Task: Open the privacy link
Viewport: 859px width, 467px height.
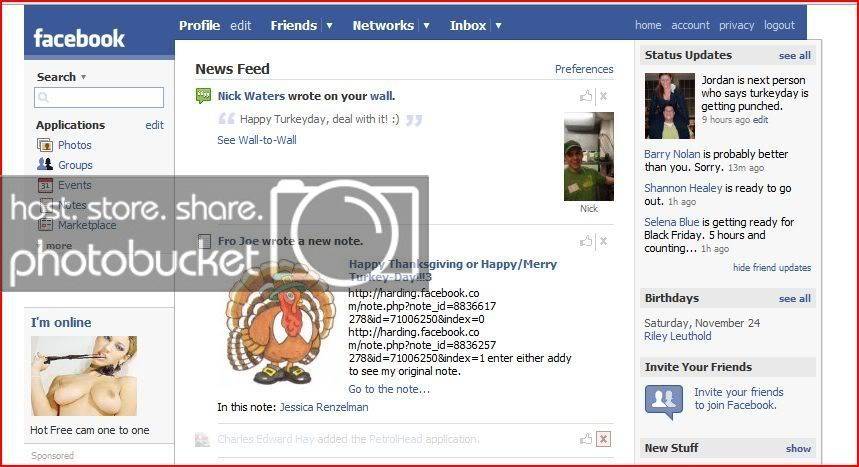Action: point(736,25)
